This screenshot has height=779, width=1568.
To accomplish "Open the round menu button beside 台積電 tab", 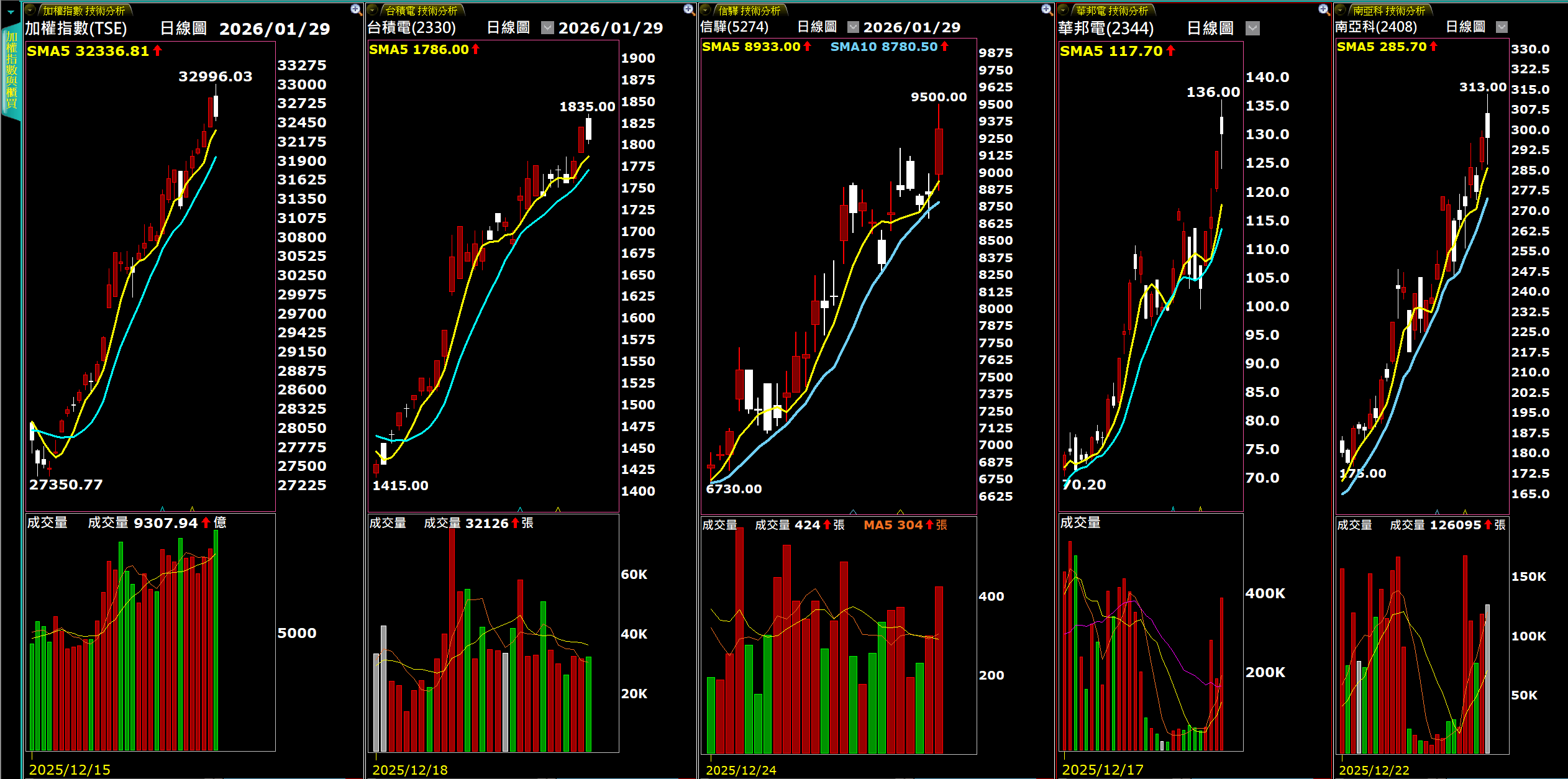I will click(x=373, y=11).
